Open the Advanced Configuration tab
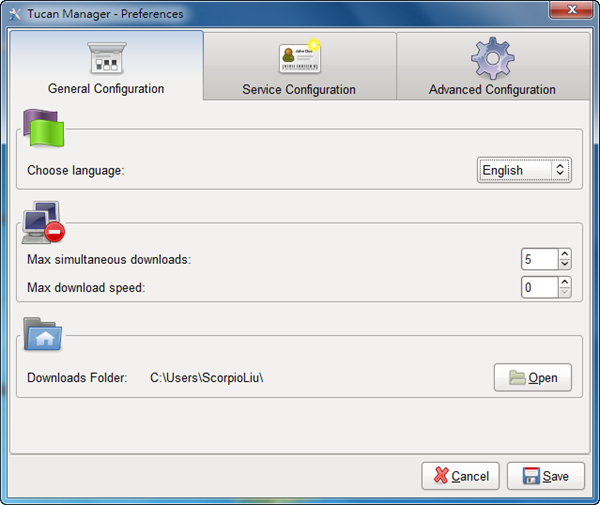600x505 pixels. pyautogui.click(x=493, y=66)
